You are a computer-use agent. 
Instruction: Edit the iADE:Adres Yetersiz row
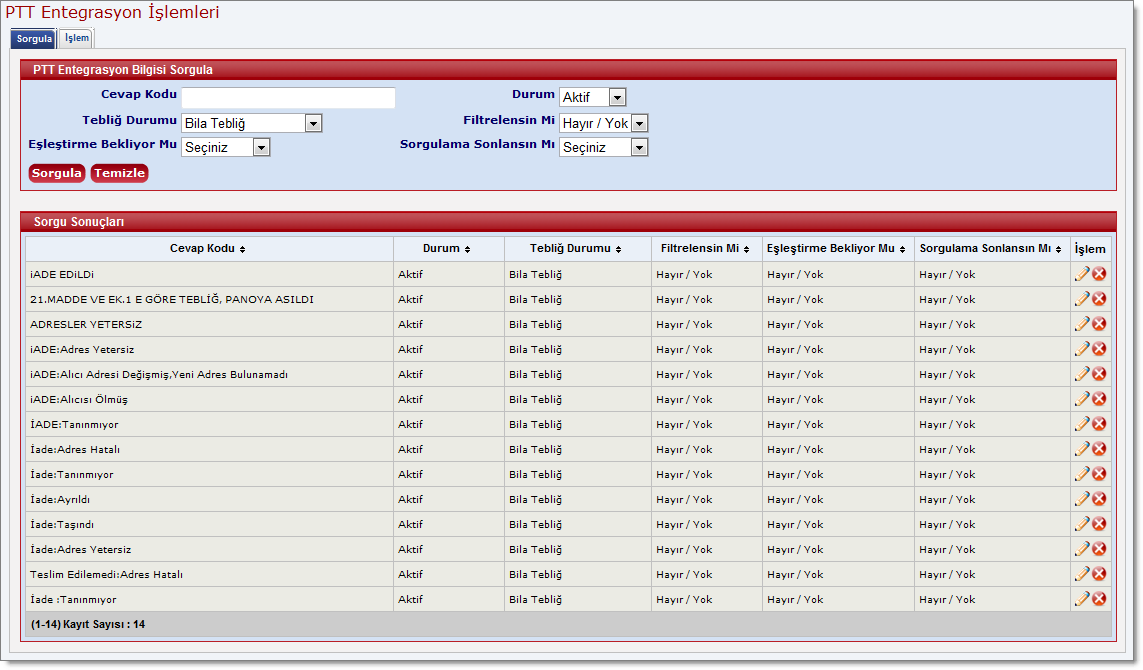(1082, 349)
